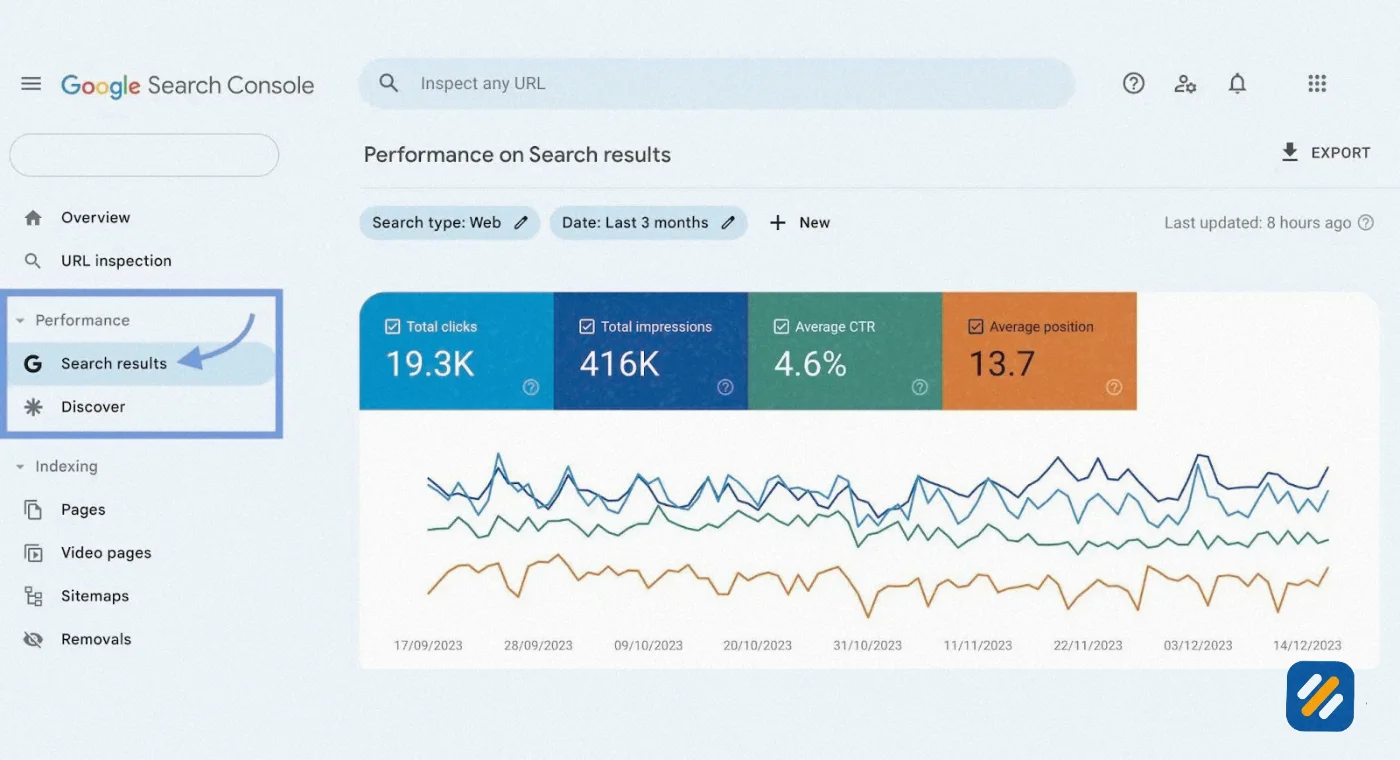
Task: Click the 31/10/2023 axis date
Action: point(868,645)
